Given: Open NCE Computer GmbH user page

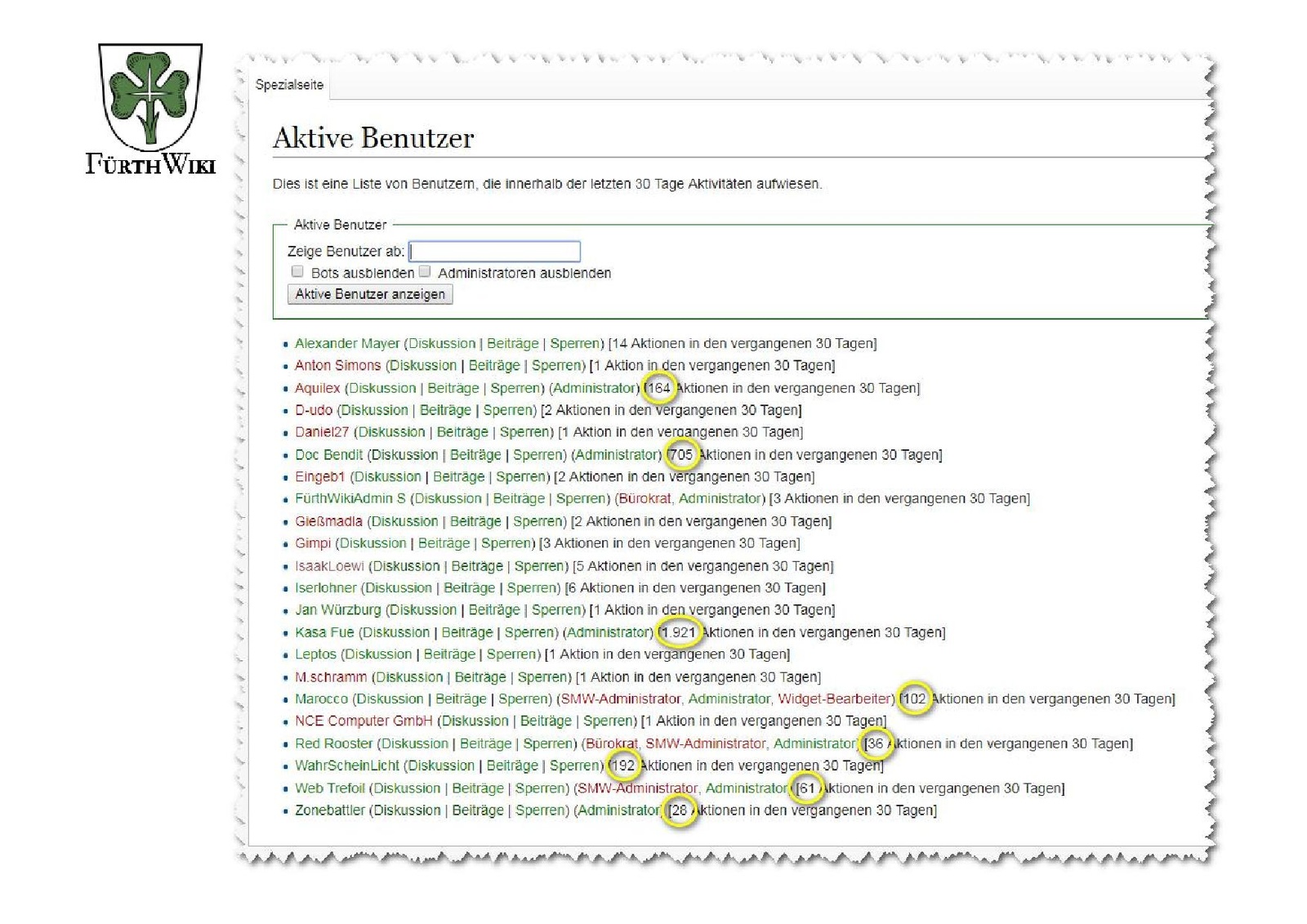Looking at the screenshot, I should pyautogui.click(x=364, y=721).
